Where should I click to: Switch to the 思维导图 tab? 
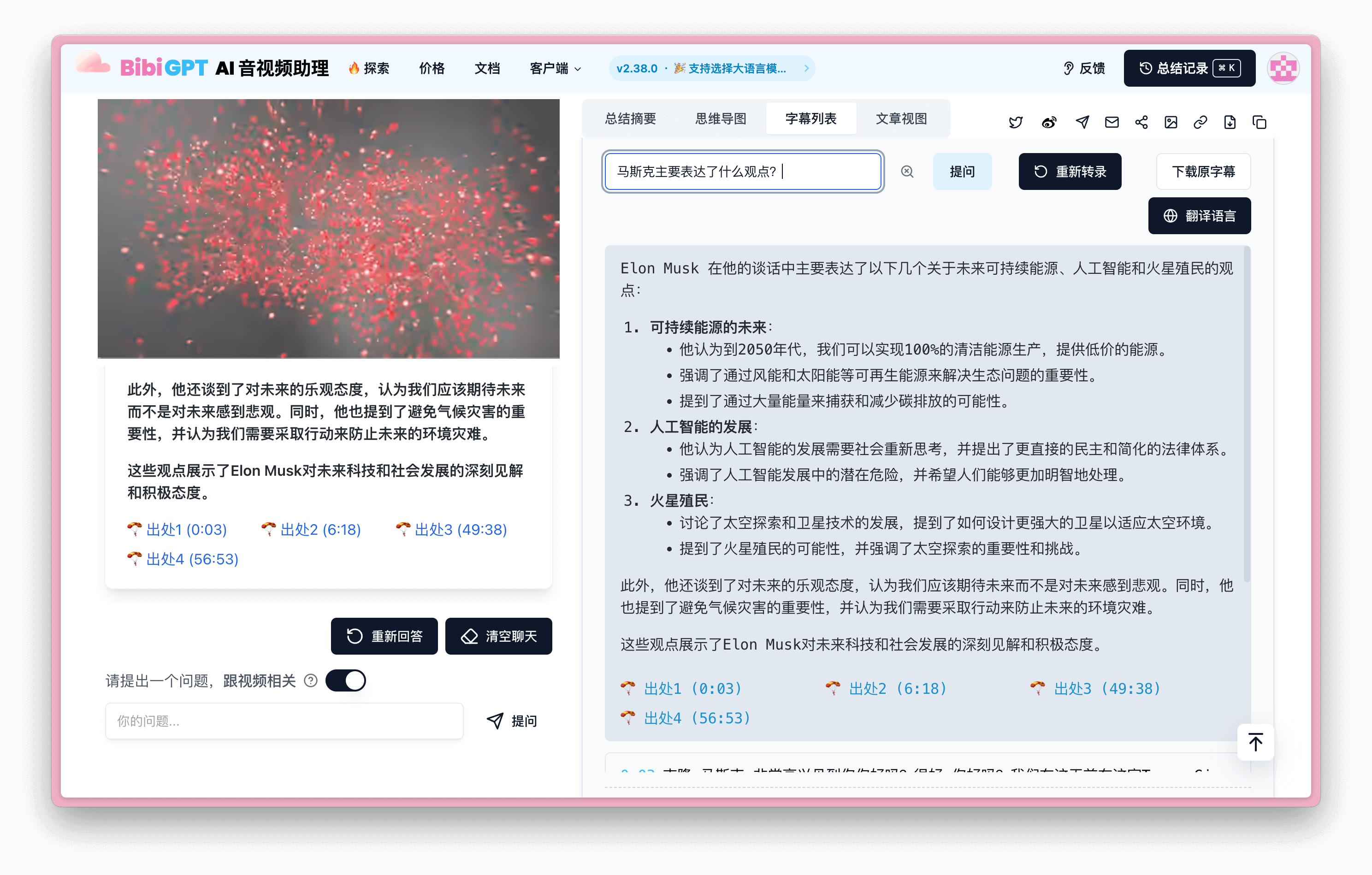click(x=721, y=118)
